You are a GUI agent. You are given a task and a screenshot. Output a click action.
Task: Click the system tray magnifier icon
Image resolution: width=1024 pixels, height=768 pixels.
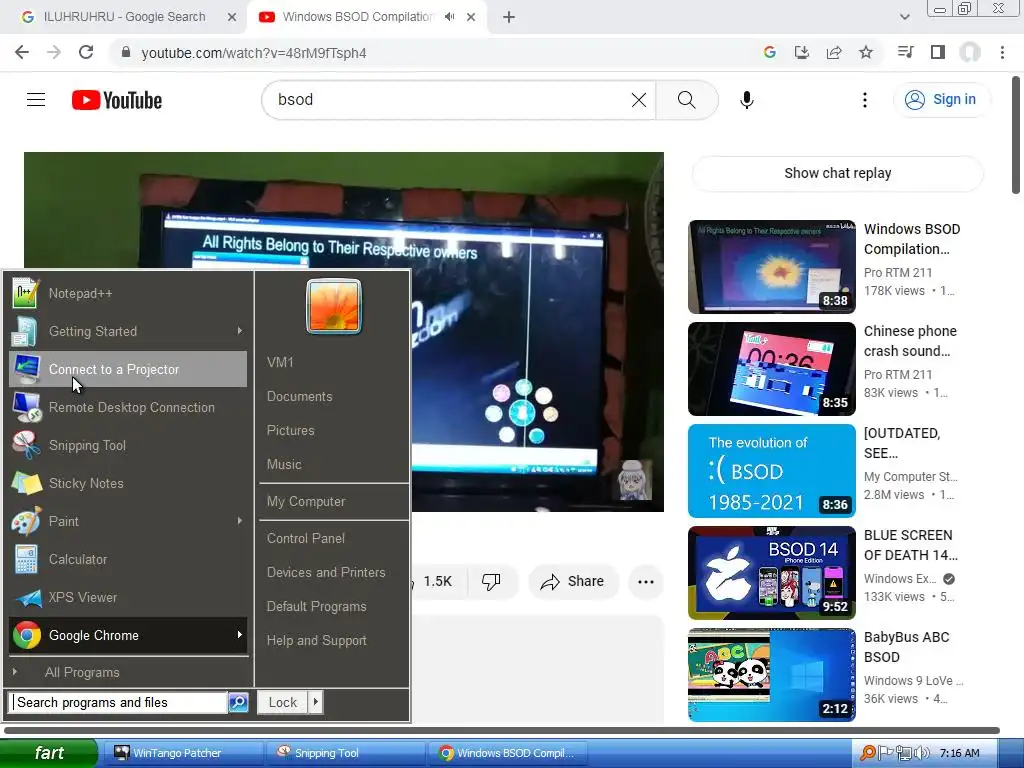point(868,753)
